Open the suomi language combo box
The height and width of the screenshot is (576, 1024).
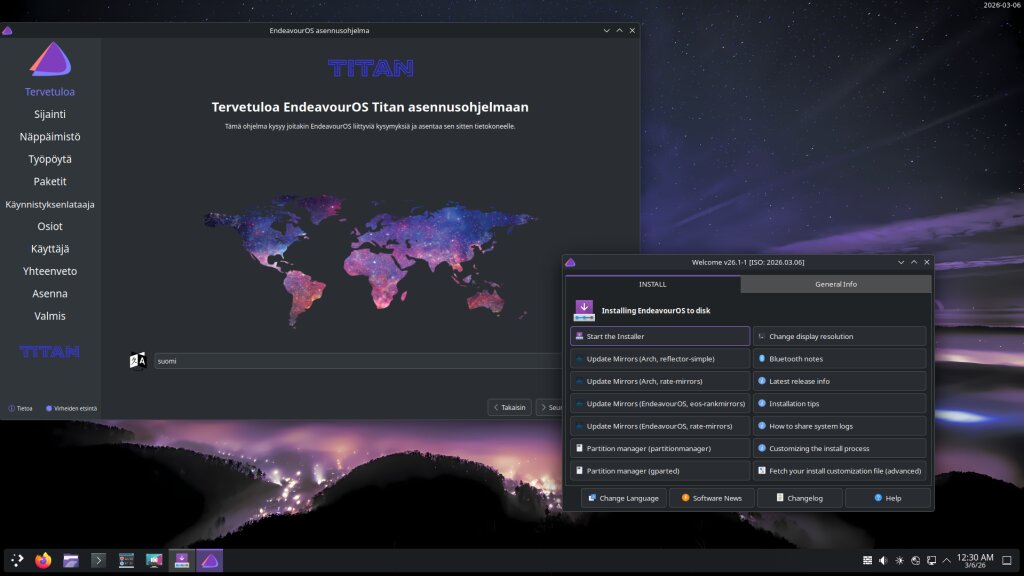[358, 360]
